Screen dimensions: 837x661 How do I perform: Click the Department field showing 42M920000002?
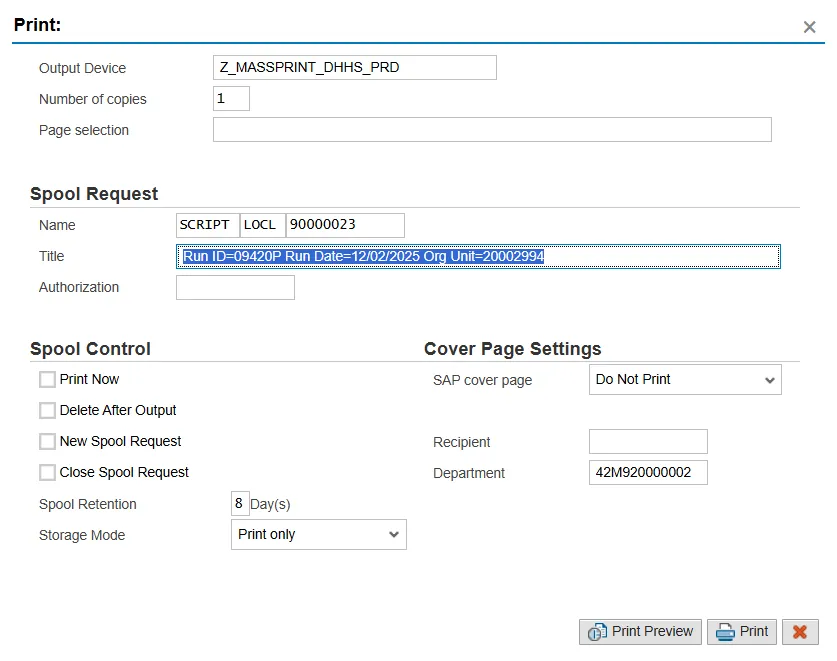coord(648,473)
